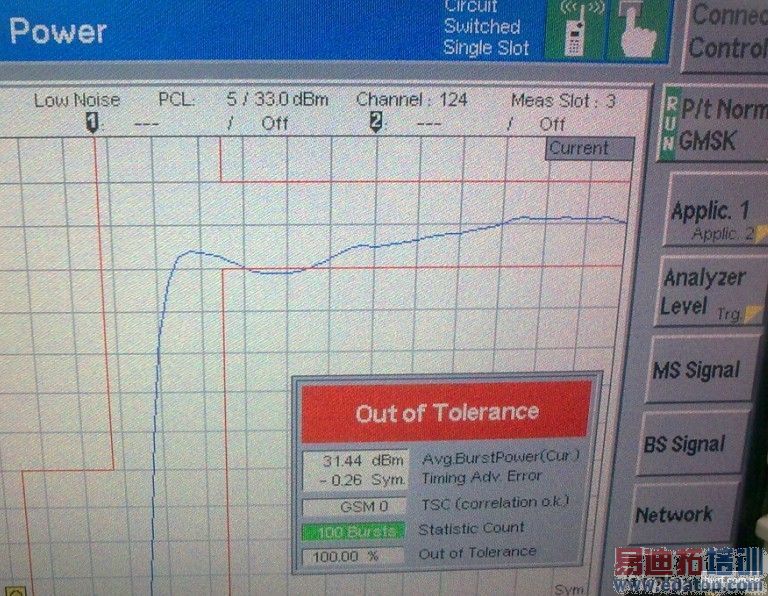The image size is (768, 596).
Task: Click the Statistic Count label
Action: (x=471, y=528)
